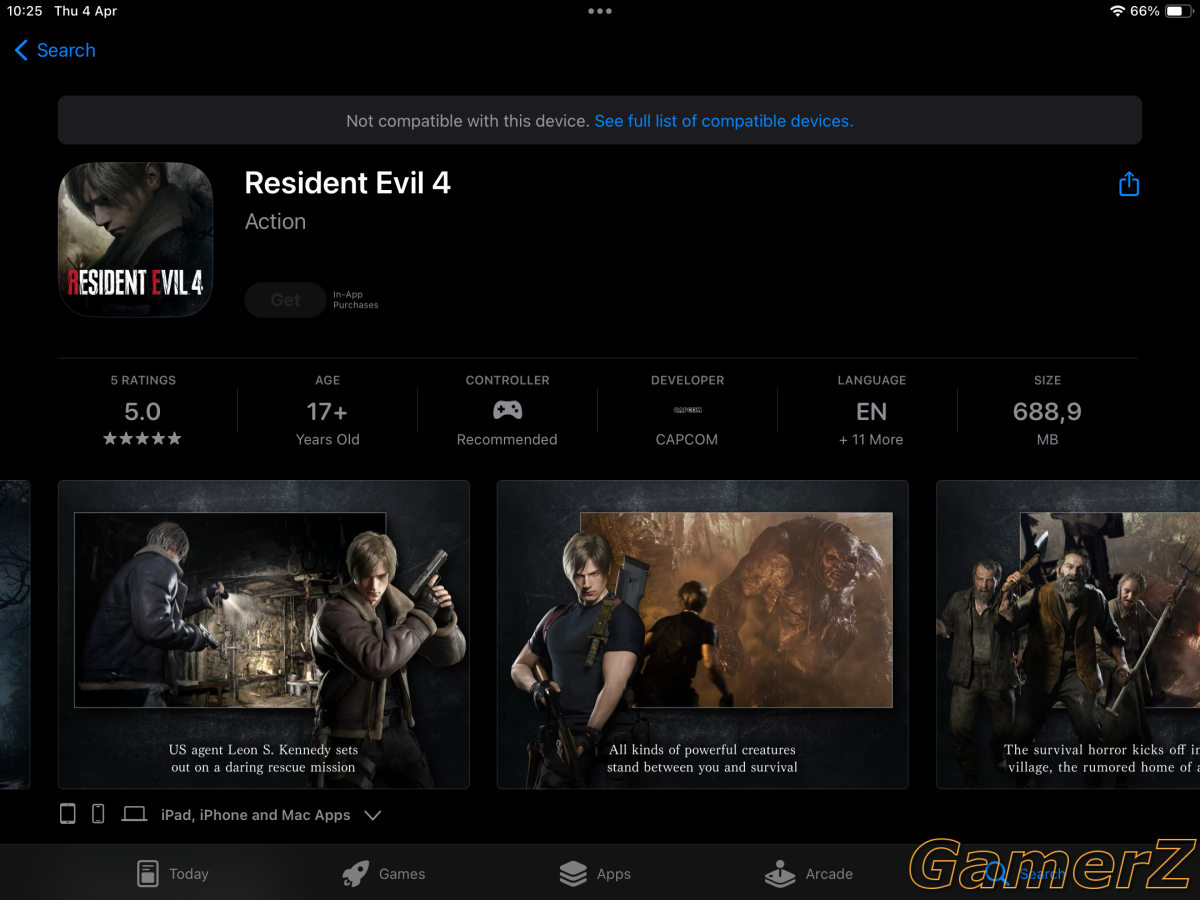
Task: Tap the + 11 More languages text
Action: click(871, 440)
